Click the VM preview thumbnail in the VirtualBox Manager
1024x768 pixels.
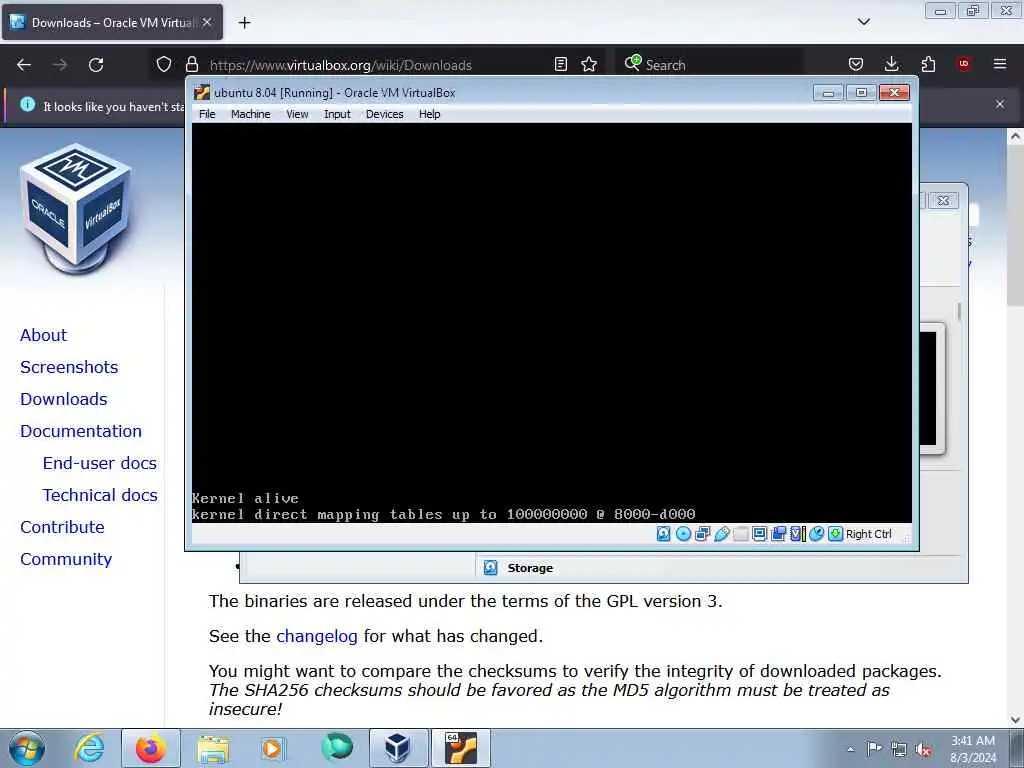(932, 389)
